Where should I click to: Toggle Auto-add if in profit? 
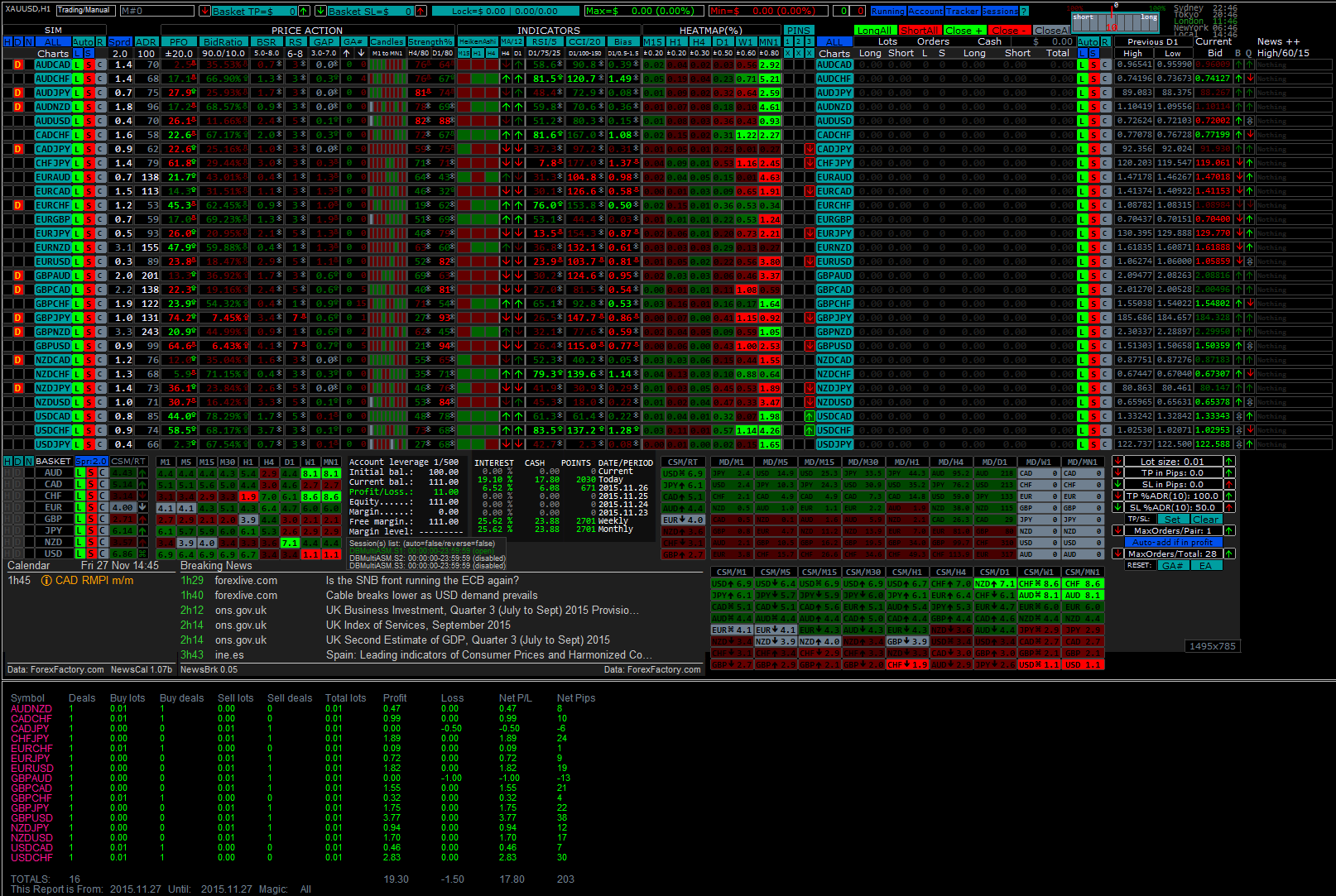pos(1172,543)
